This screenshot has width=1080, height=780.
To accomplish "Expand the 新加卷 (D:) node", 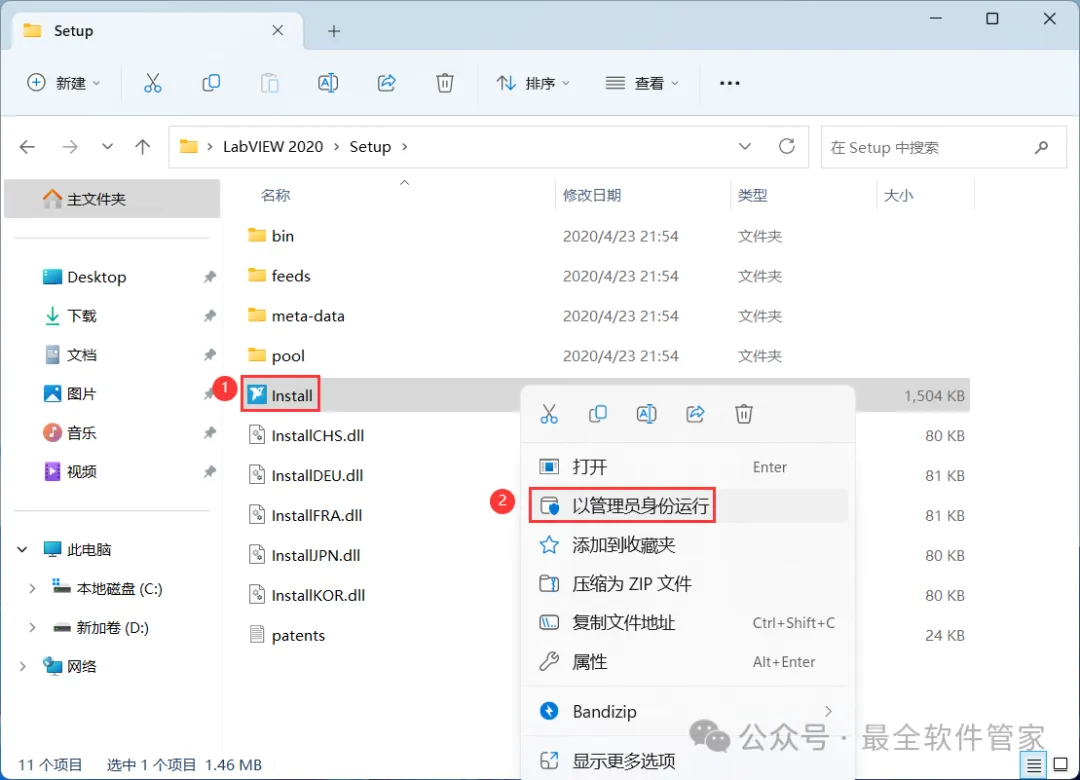I will coord(32,628).
